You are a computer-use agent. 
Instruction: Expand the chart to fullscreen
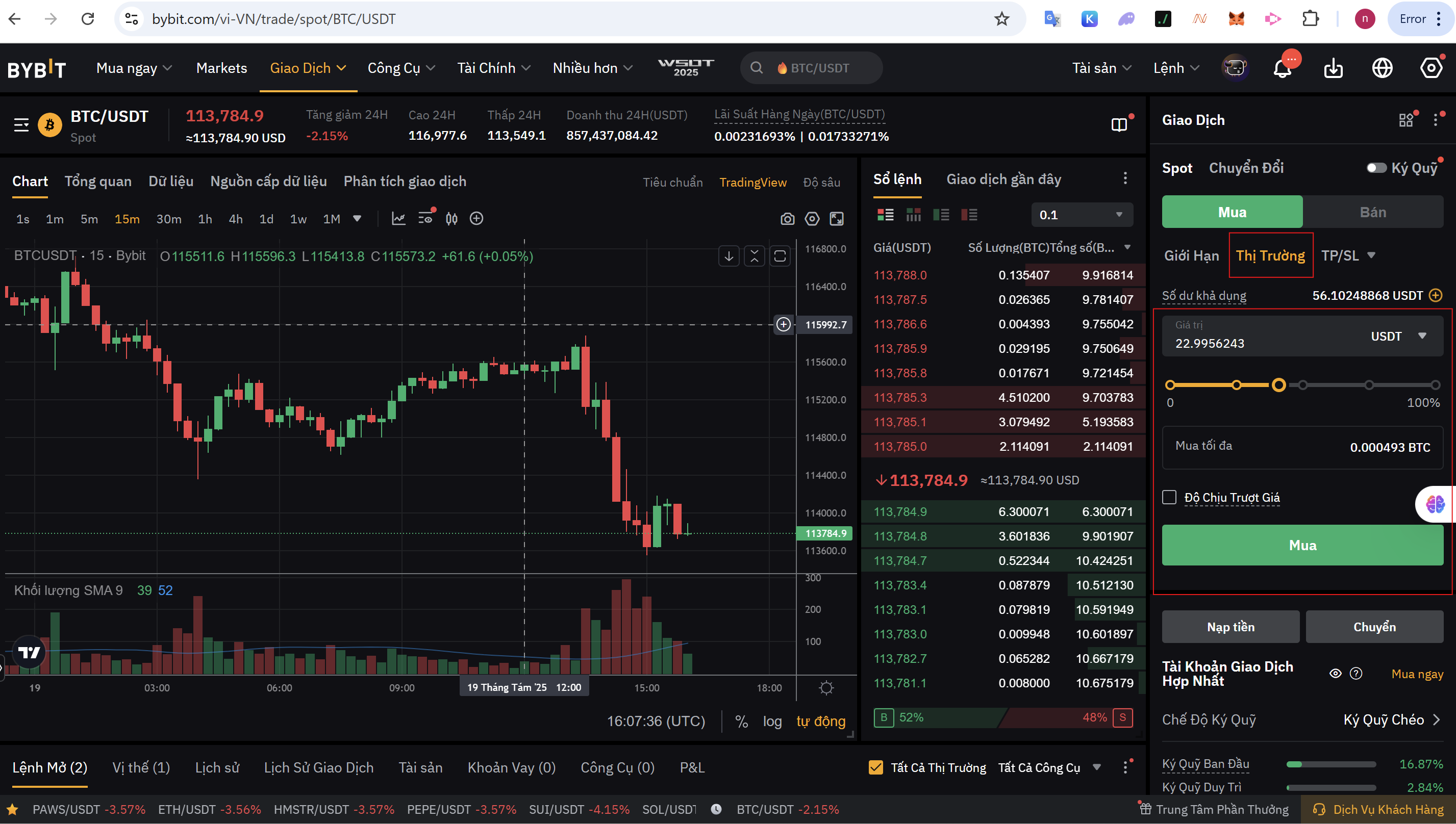836,219
